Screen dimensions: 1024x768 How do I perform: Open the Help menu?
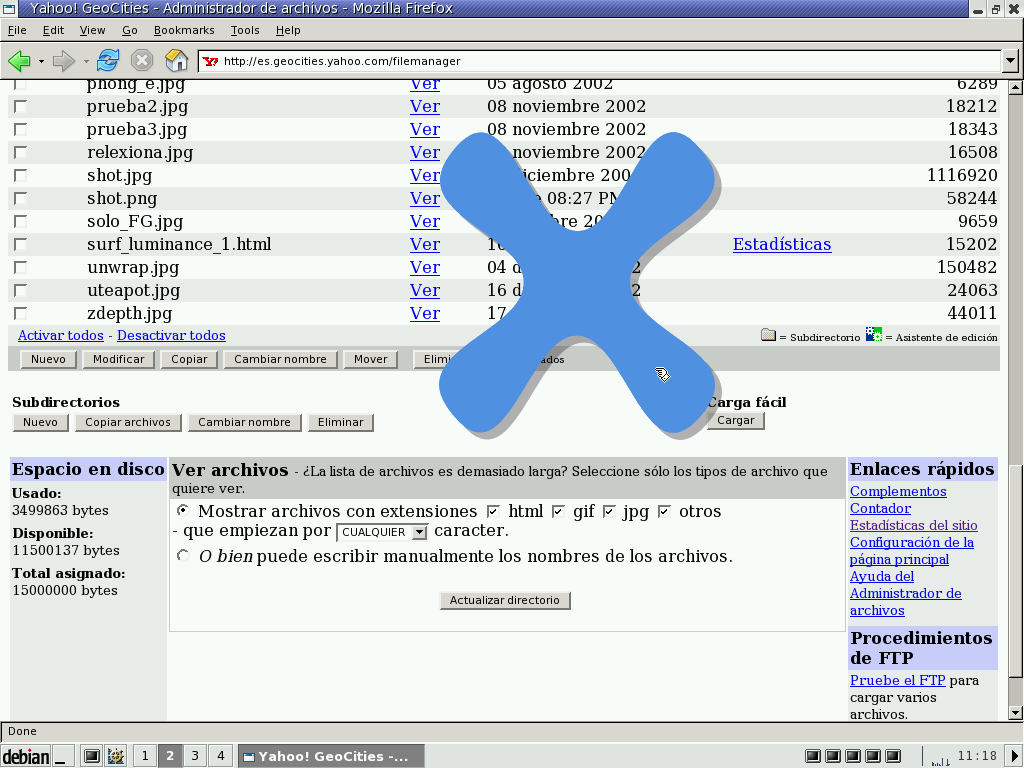pos(288,30)
